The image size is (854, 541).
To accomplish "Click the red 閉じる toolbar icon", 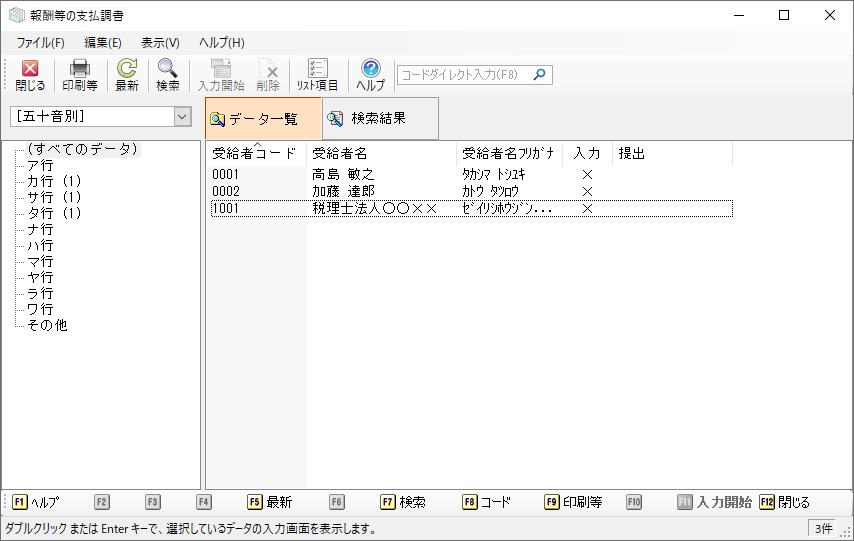I will 30,75.
